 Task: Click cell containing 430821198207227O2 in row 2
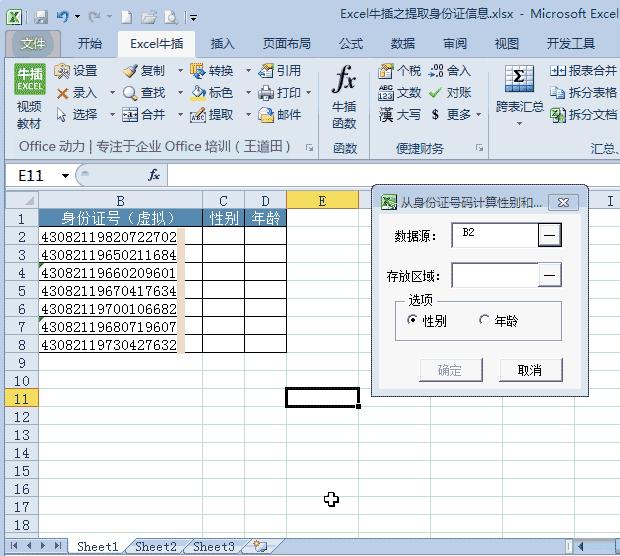(x=120, y=236)
